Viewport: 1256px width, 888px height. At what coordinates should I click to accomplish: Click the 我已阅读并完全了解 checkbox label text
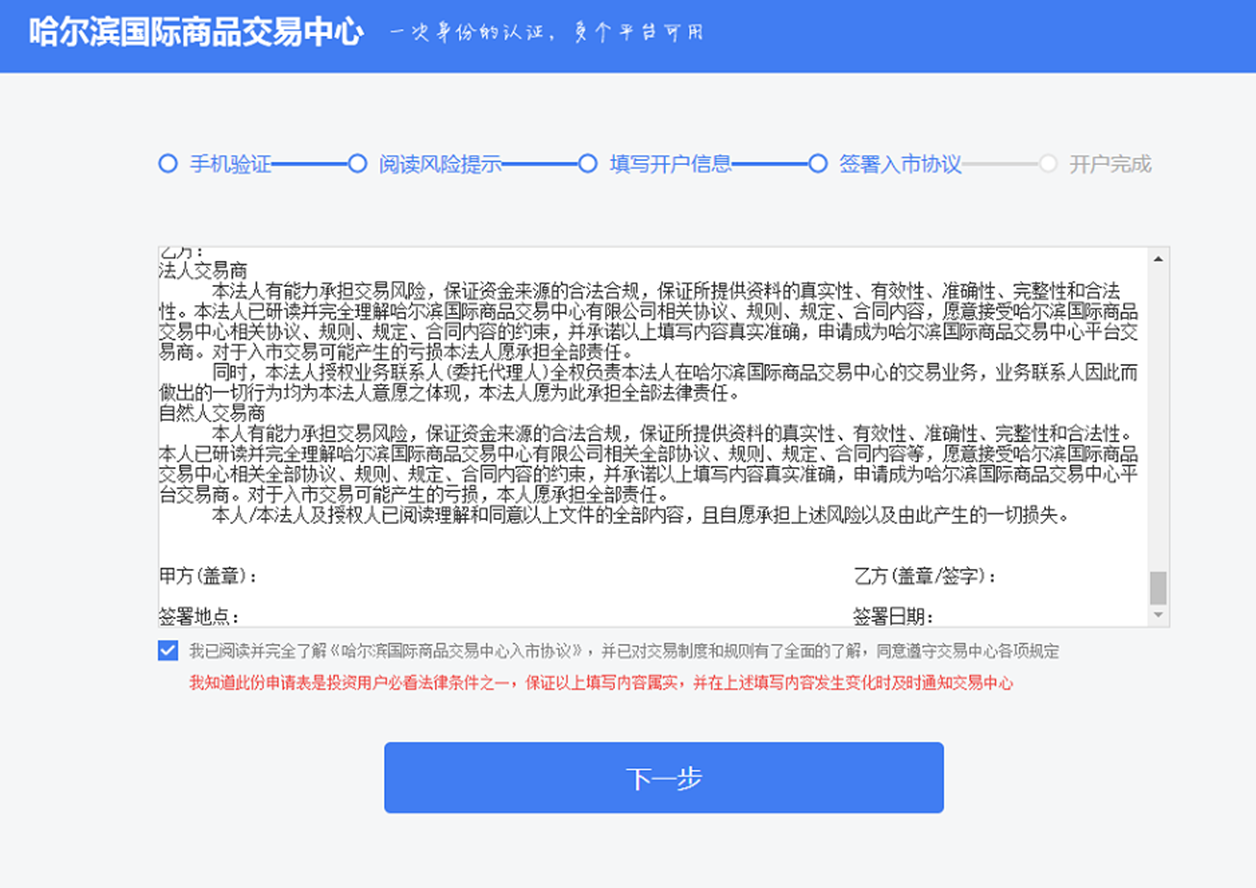pyautogui.click(x=624, y=651)
